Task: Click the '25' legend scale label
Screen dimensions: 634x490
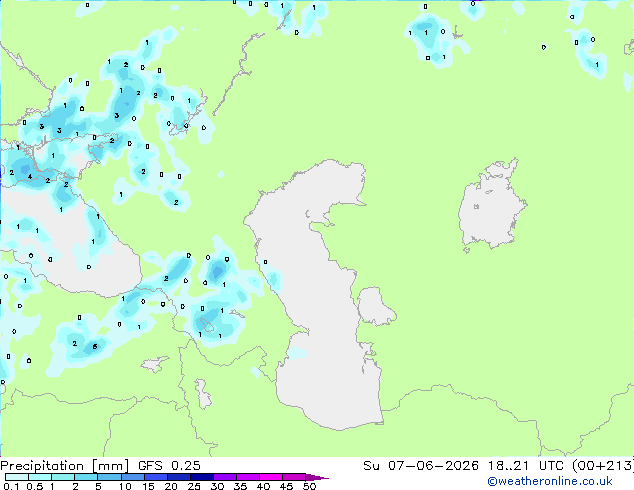Action: [x=194, y=486]
